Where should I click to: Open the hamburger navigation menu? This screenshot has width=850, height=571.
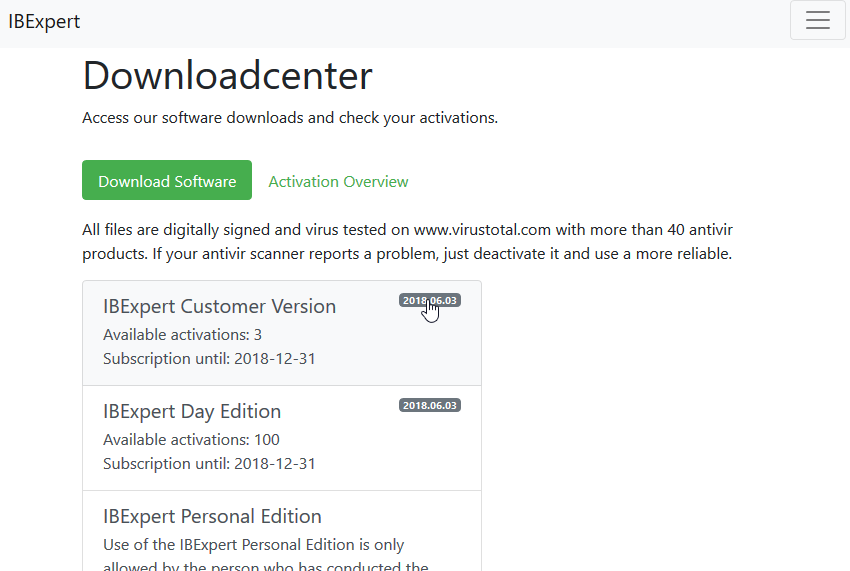(817, 20)
